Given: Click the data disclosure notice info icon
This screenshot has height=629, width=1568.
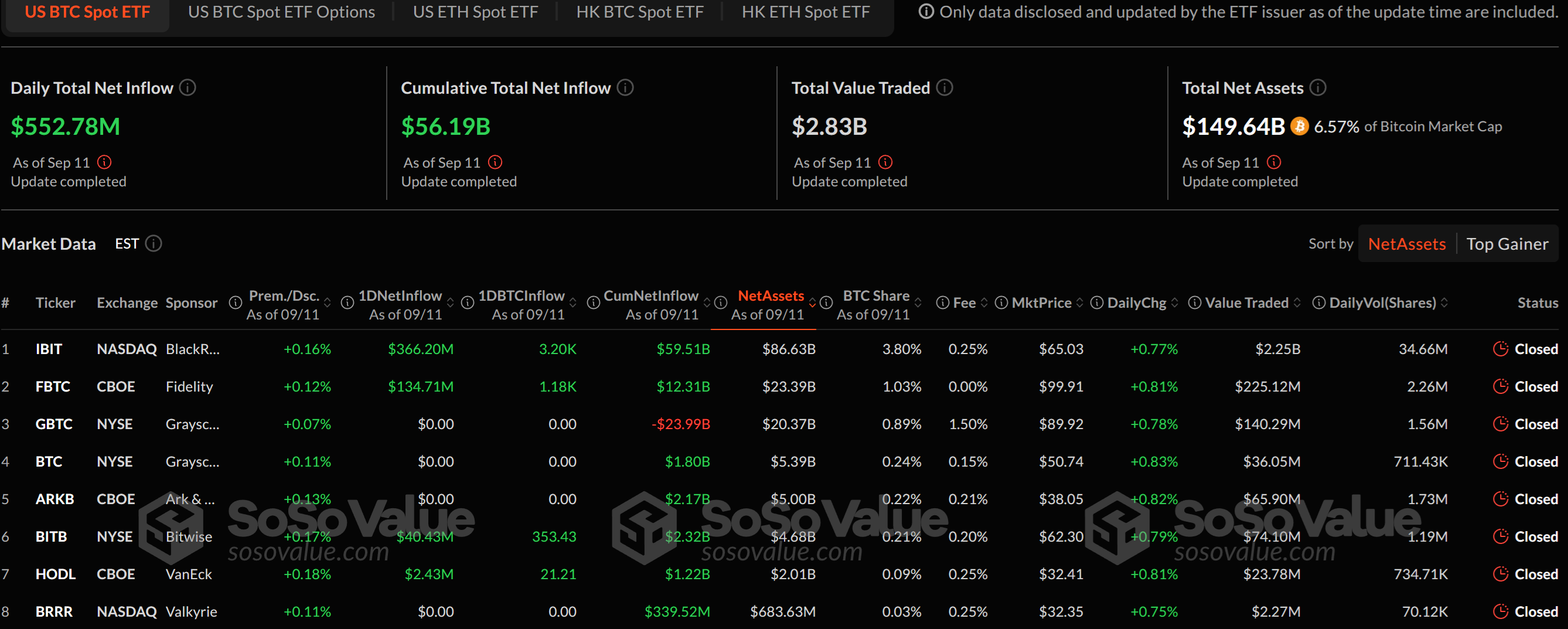Looking at the screenshot, I should point(926,12).
